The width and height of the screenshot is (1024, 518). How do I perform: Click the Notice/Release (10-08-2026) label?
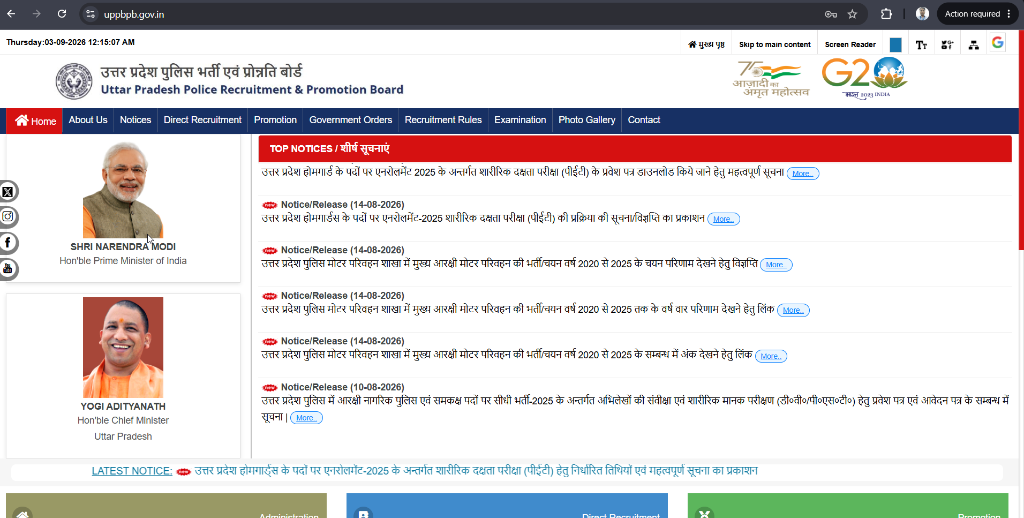point(342,387)
